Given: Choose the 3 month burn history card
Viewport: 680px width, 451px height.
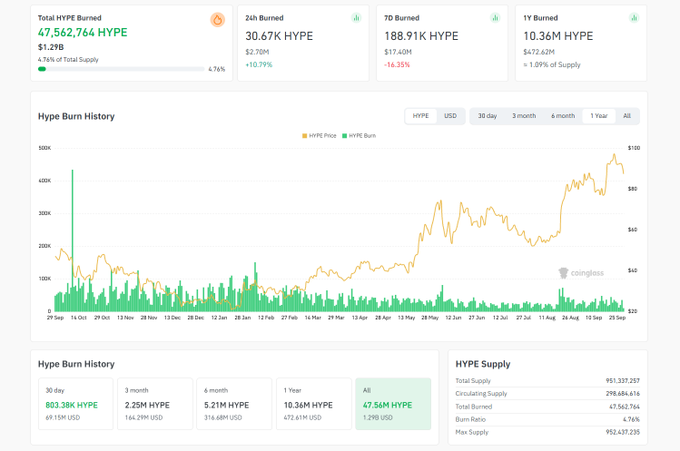Looking at the screenshot, I should [155, 404].
